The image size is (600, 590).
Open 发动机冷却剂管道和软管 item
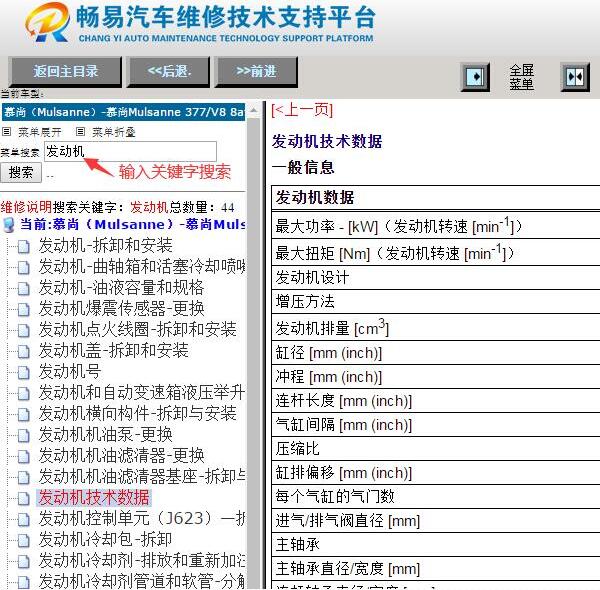tap(142, 581)
